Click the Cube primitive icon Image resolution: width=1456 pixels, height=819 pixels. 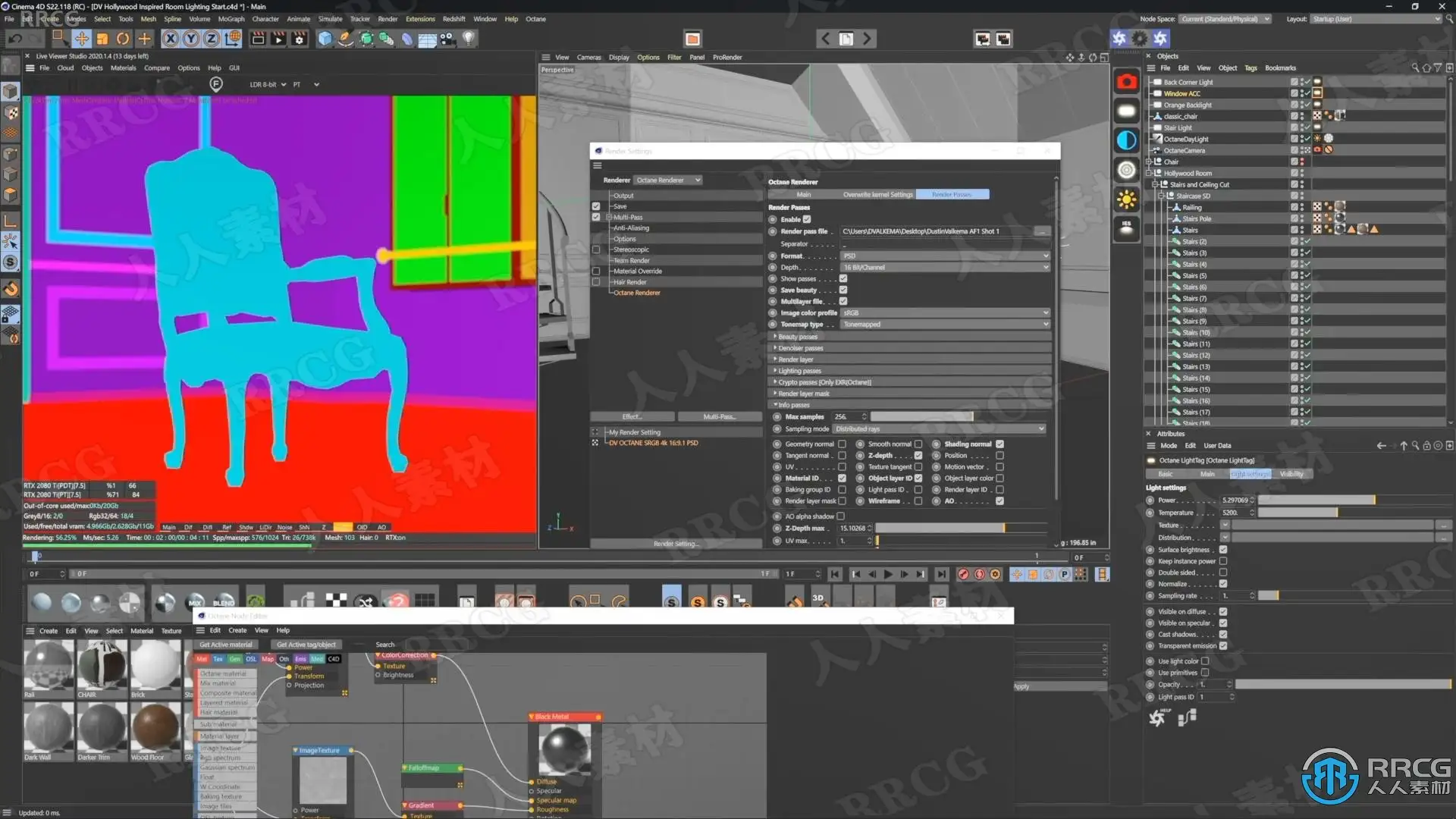[x=325, y=39]
